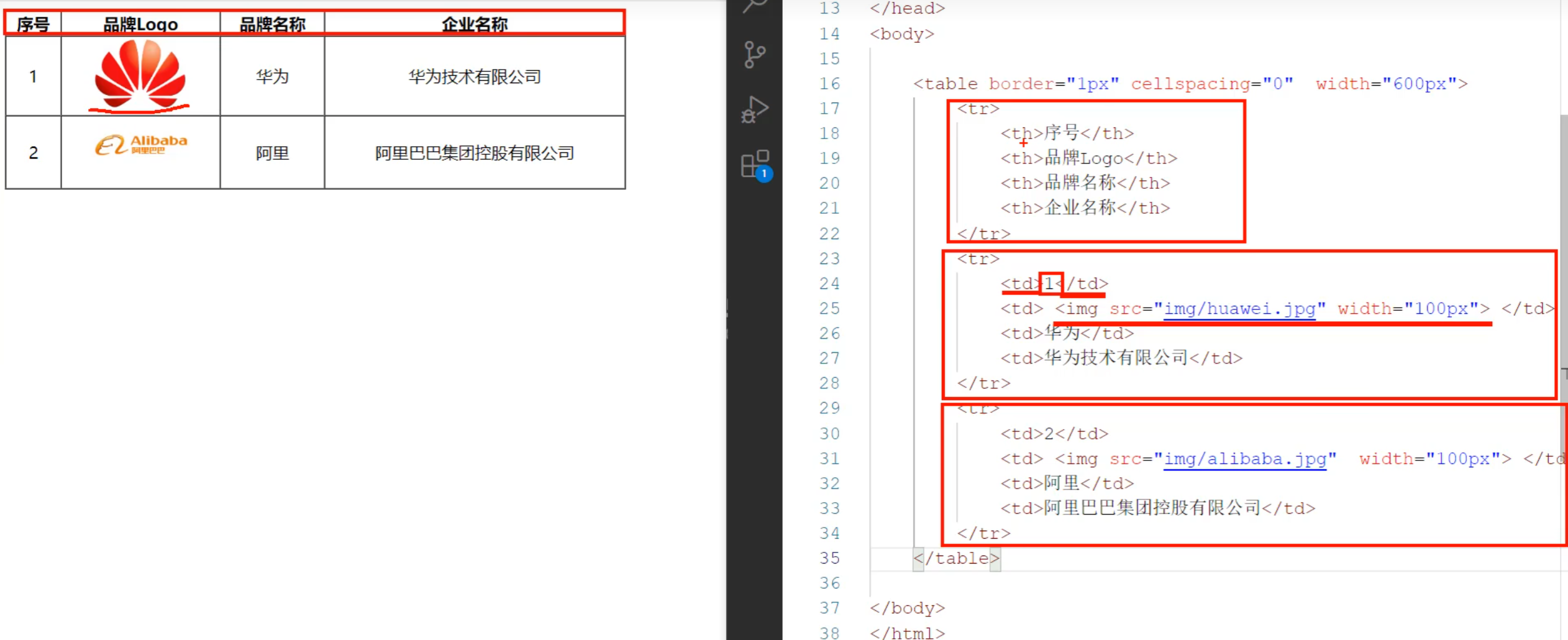Click line number 25 in the gutter
1568x640 pixels.
829,309
